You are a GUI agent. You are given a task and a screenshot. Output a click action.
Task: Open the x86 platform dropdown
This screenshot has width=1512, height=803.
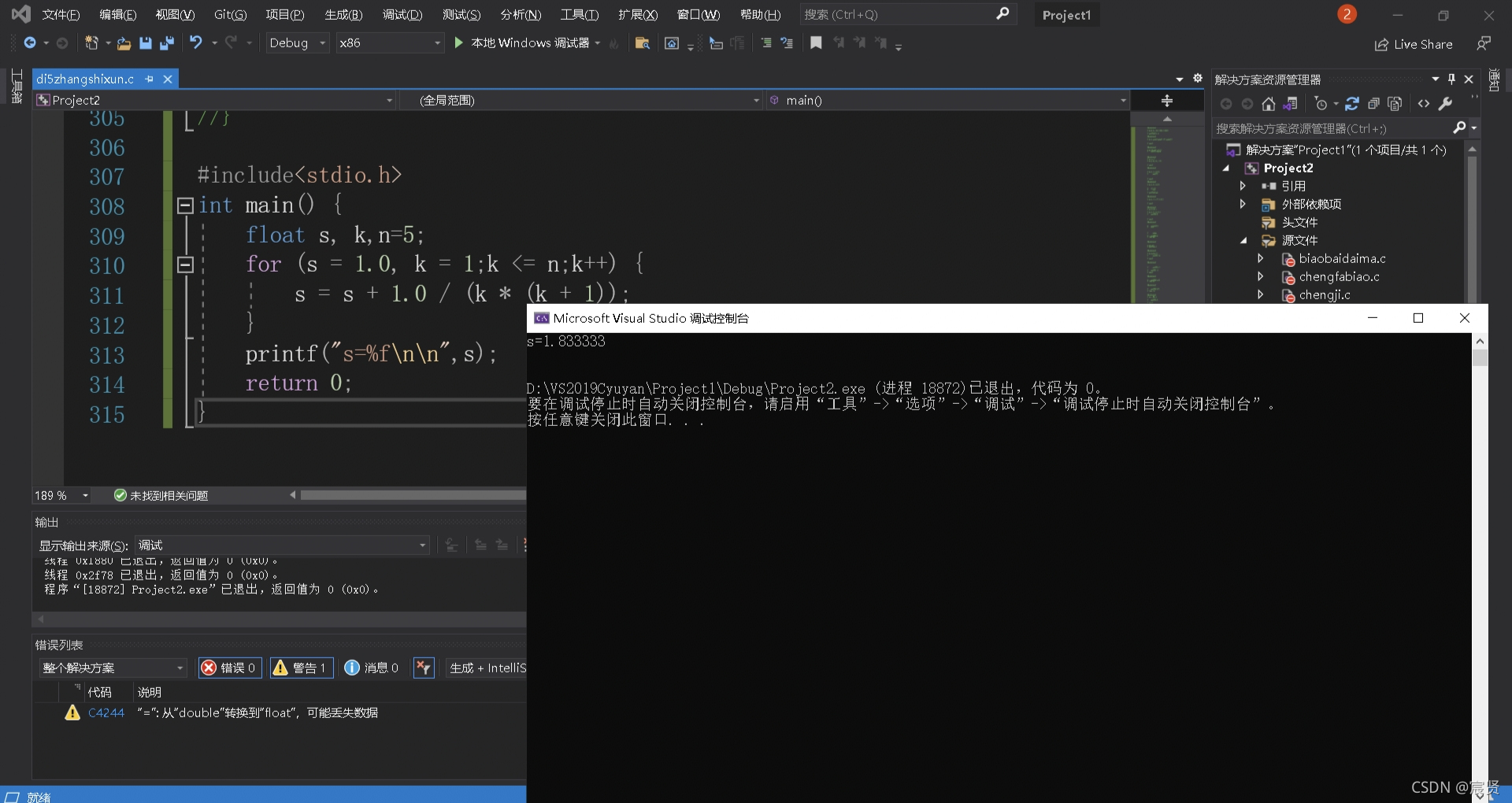point(390,43)
